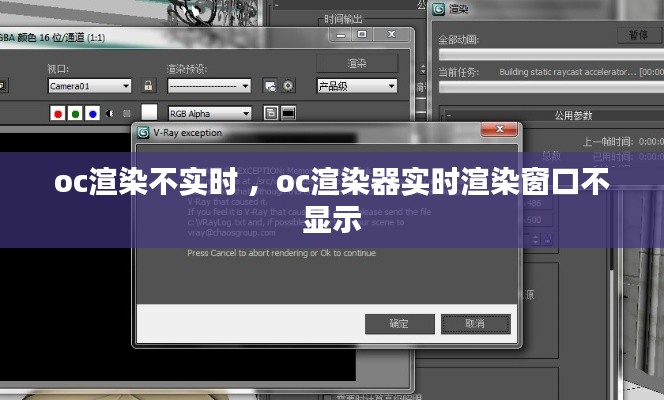
Task: Click 取消 in V-Ray exception dialog
Action: click(476, 324)
